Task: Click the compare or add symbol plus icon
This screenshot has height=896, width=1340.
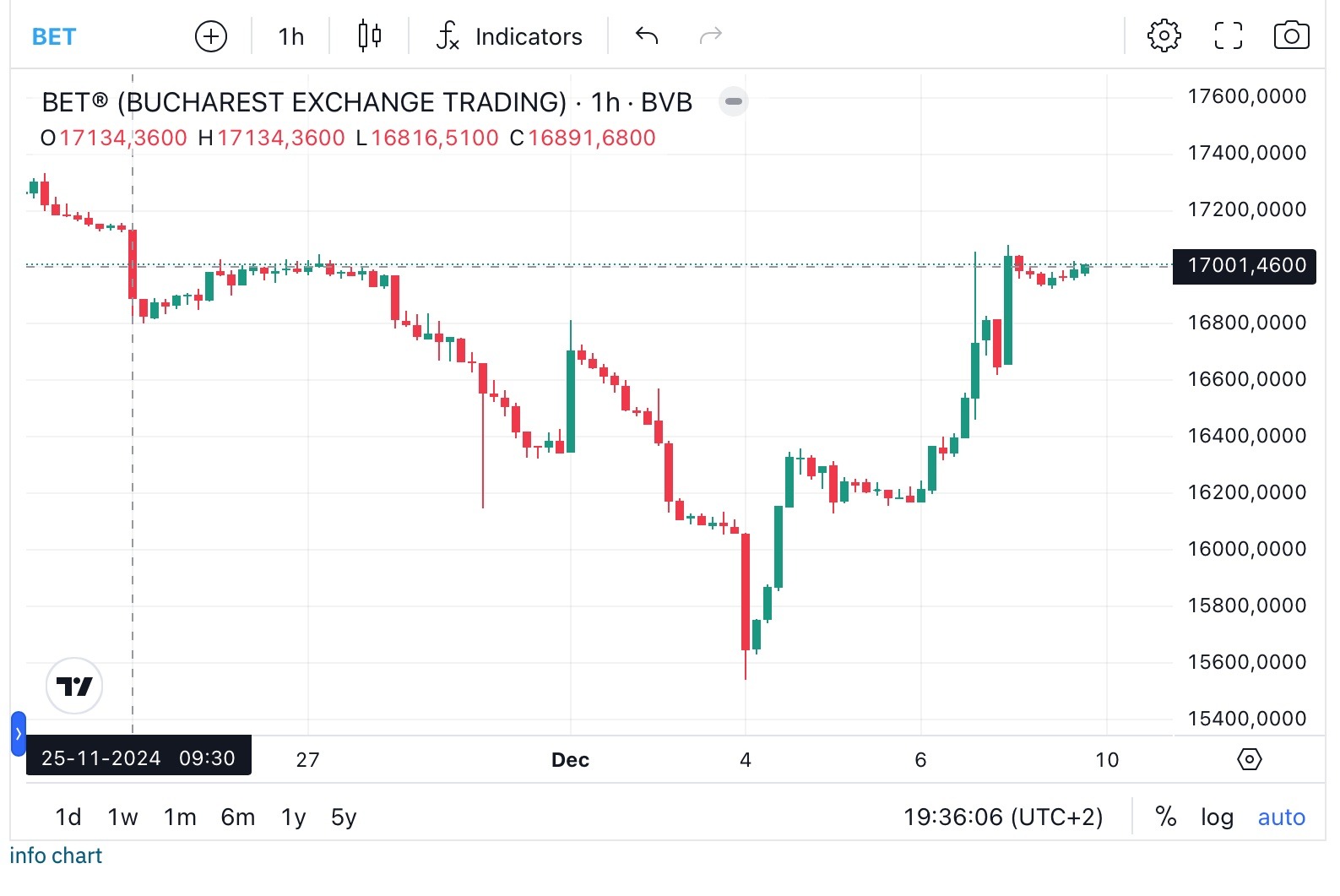Action: point(210,36)
